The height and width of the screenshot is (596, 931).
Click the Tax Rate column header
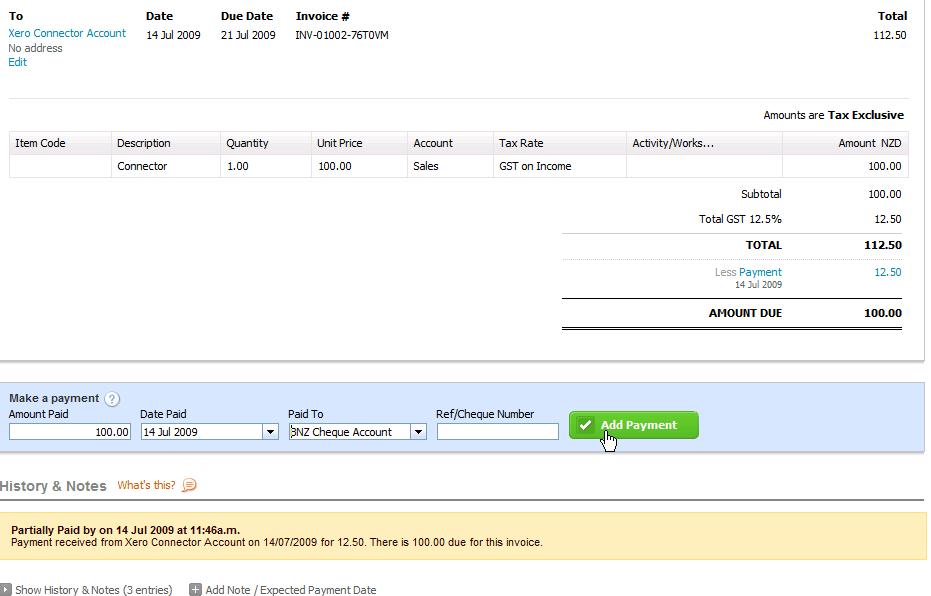coord(559,143)
